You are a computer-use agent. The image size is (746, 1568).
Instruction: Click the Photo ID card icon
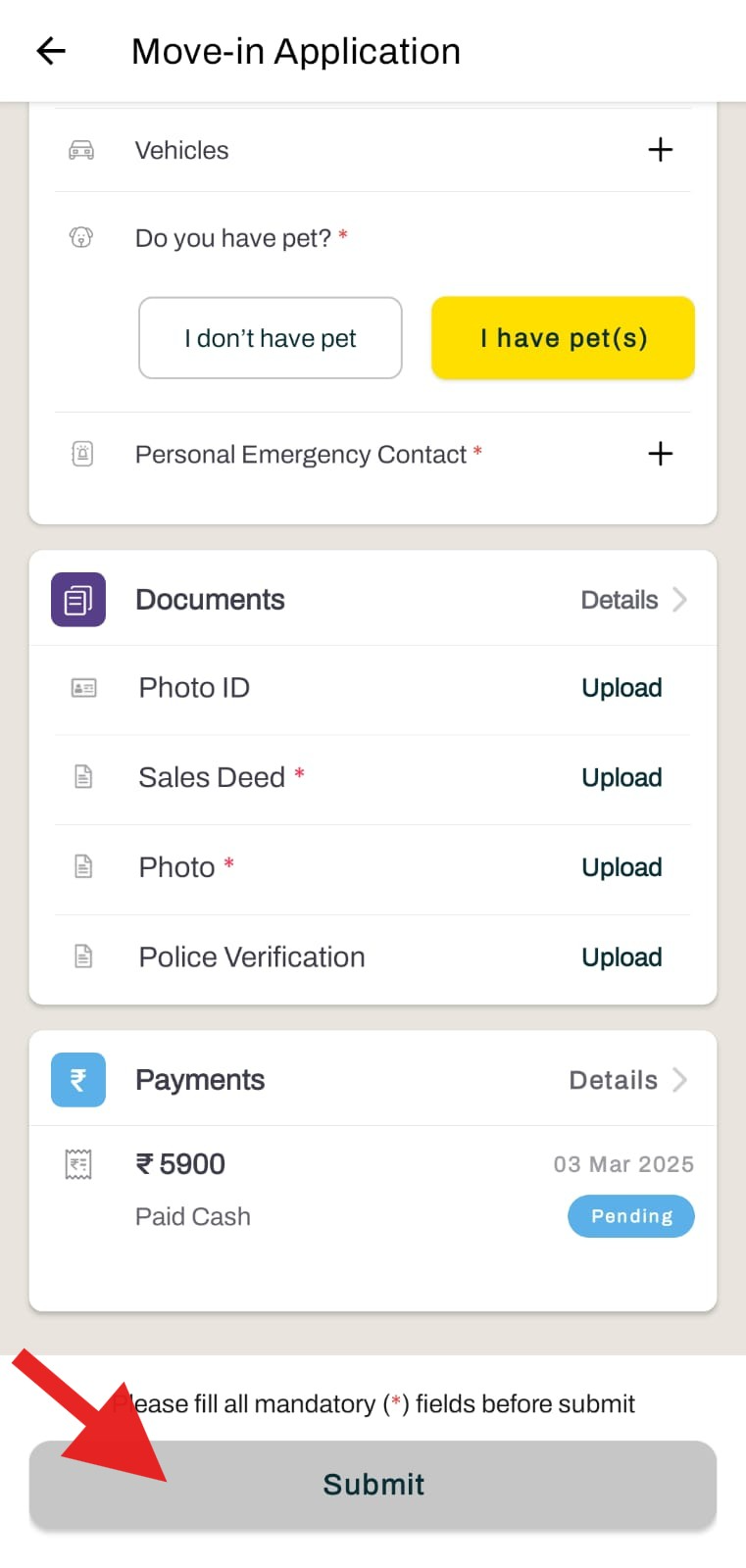pos(84,688)
